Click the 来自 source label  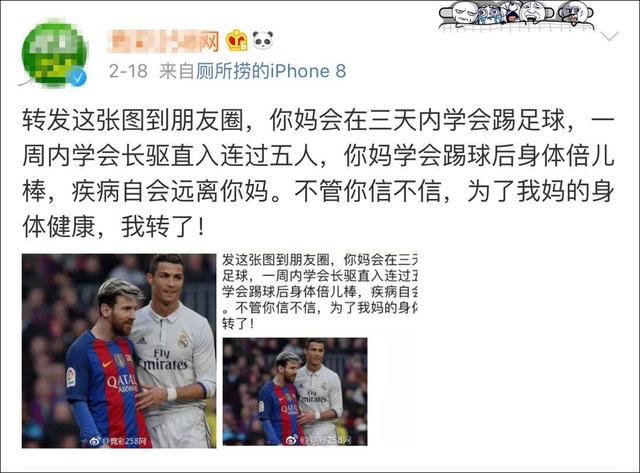tap(177, 71)
